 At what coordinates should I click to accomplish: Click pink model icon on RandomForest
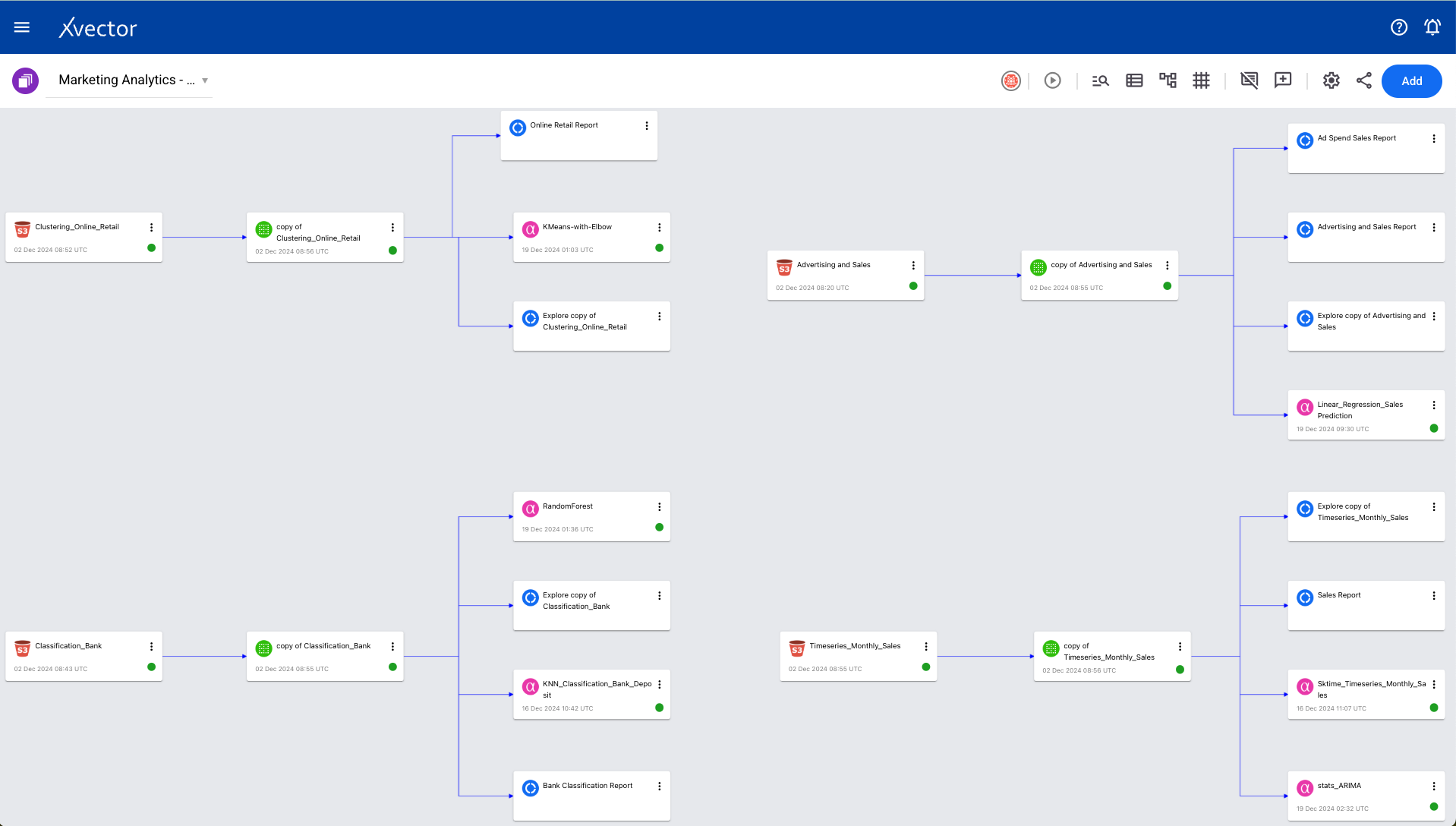(x=530, y=509)
